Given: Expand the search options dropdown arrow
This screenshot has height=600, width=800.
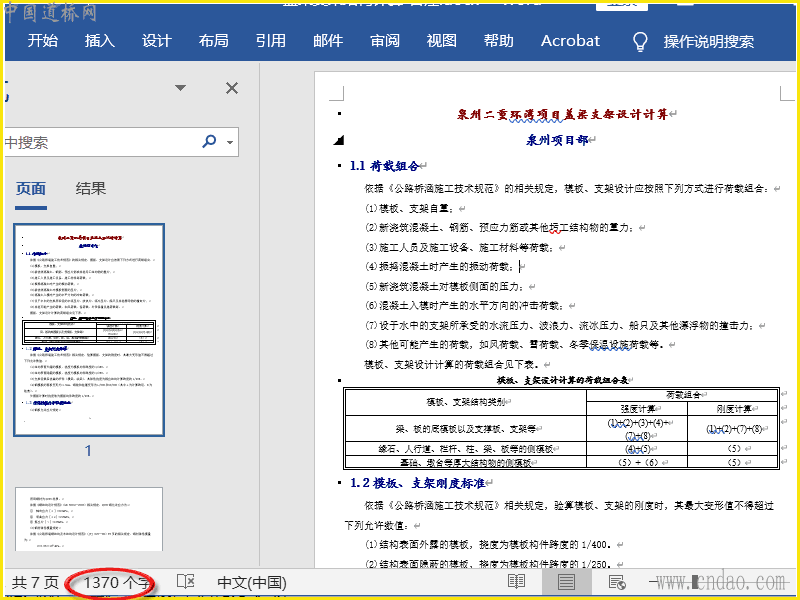Looking at the screenshot, I should point(230,143).
